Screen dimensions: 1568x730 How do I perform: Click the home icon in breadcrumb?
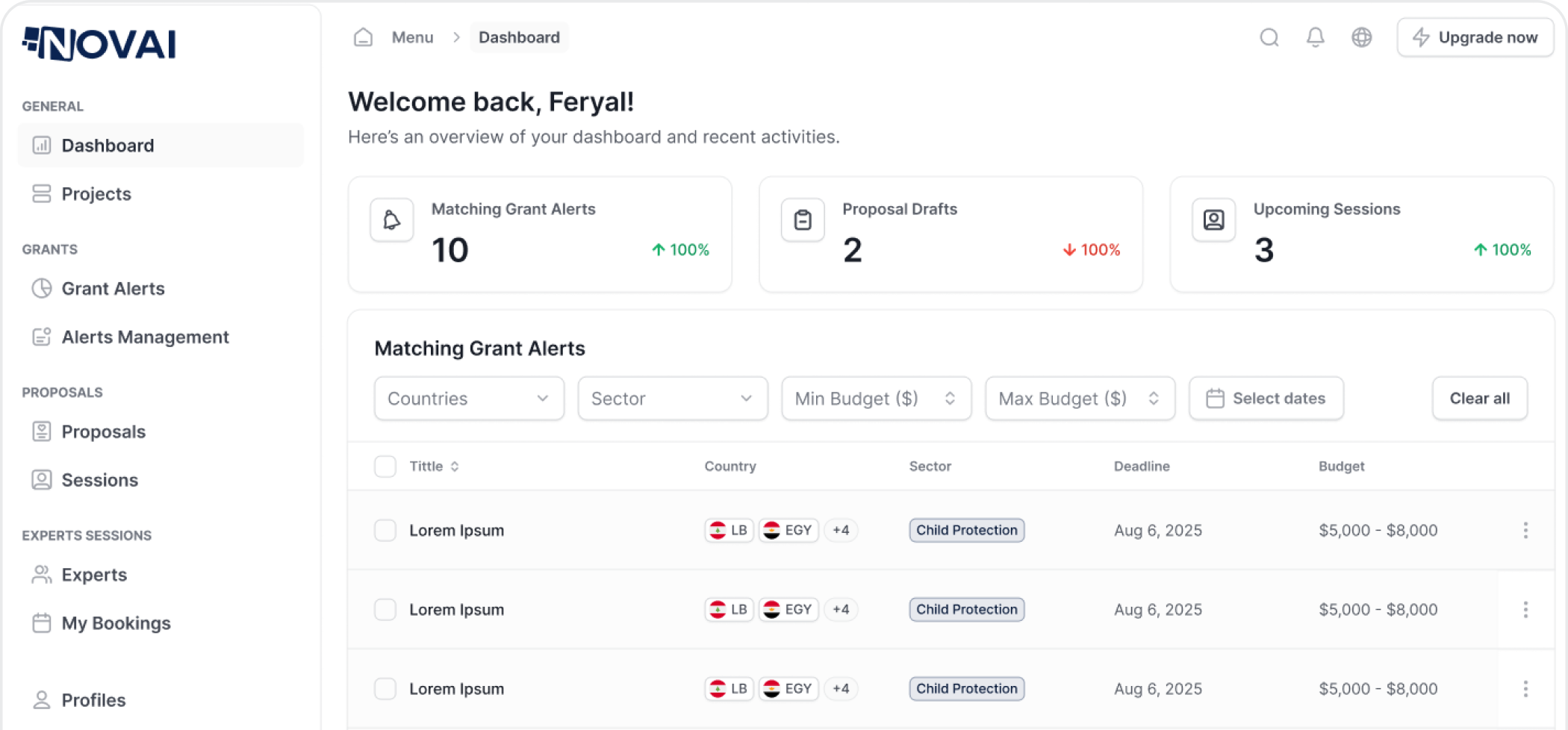(x=363, y=37)
